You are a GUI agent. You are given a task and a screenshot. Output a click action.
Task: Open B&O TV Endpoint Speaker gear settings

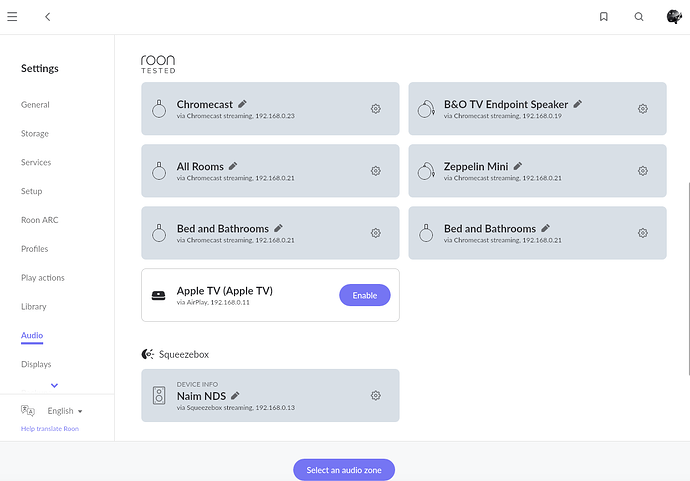click(x=643, y=109)
